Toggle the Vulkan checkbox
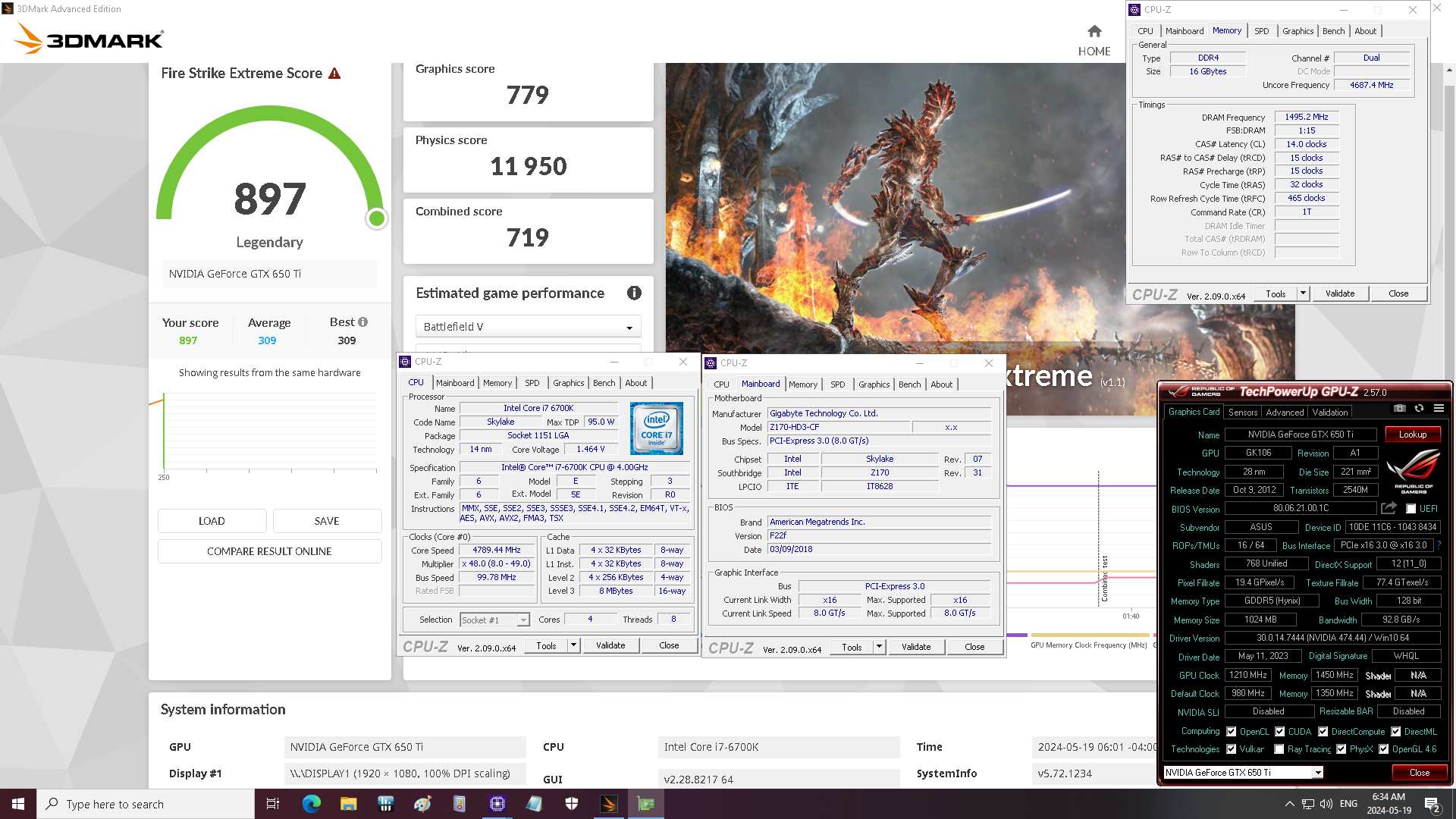This screenshot has height=819, width=1456. 1231,749
